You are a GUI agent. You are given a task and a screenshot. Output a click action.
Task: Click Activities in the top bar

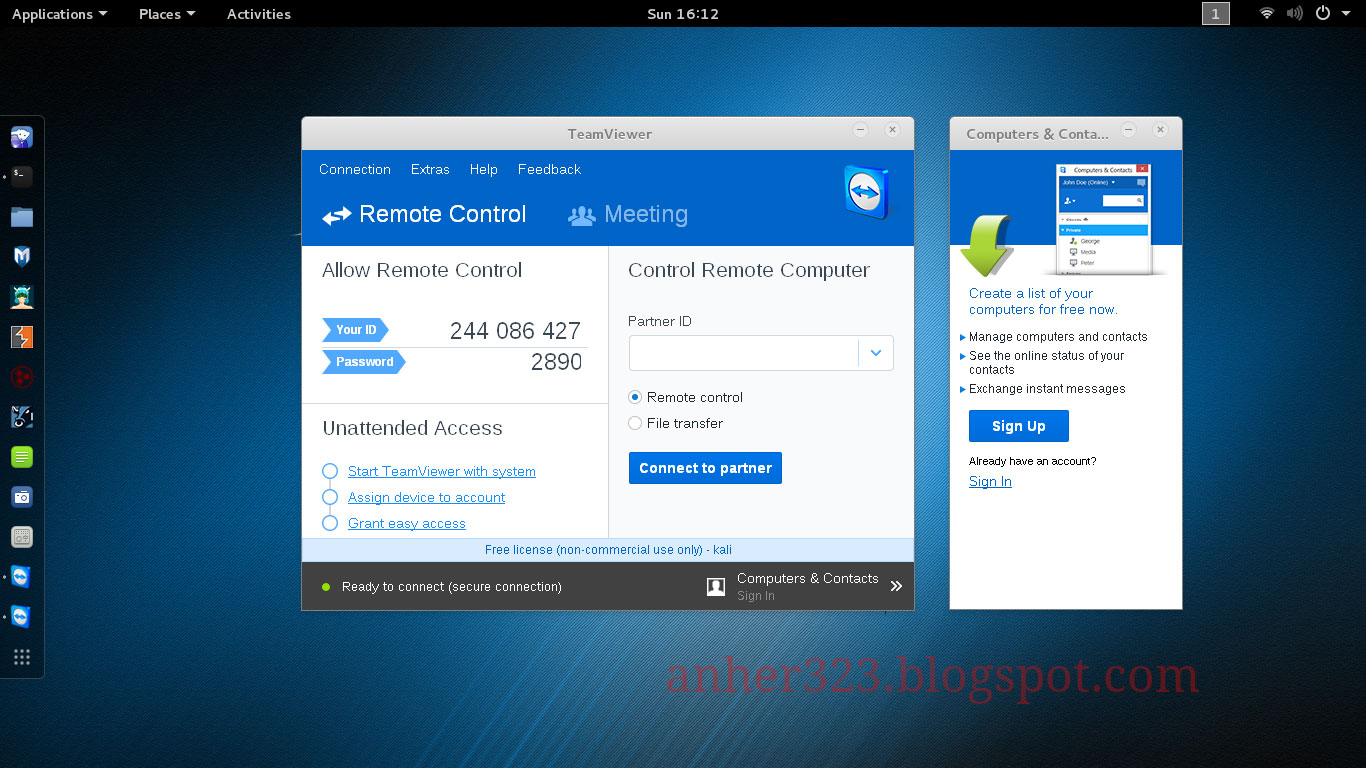point(259,14)
